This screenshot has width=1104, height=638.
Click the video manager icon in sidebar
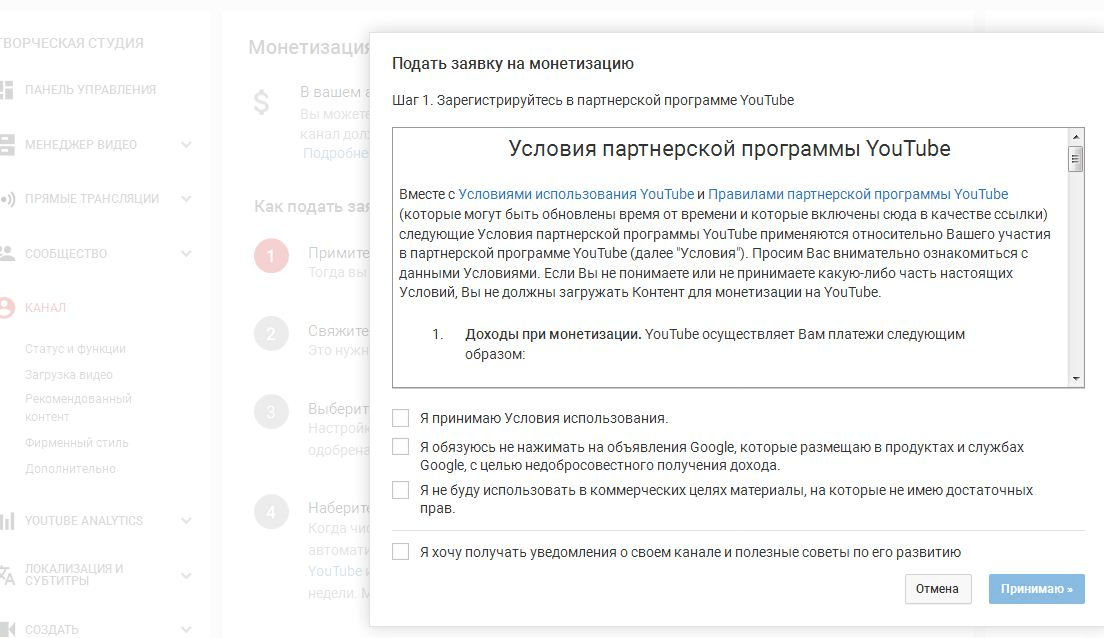coord(7,144)
